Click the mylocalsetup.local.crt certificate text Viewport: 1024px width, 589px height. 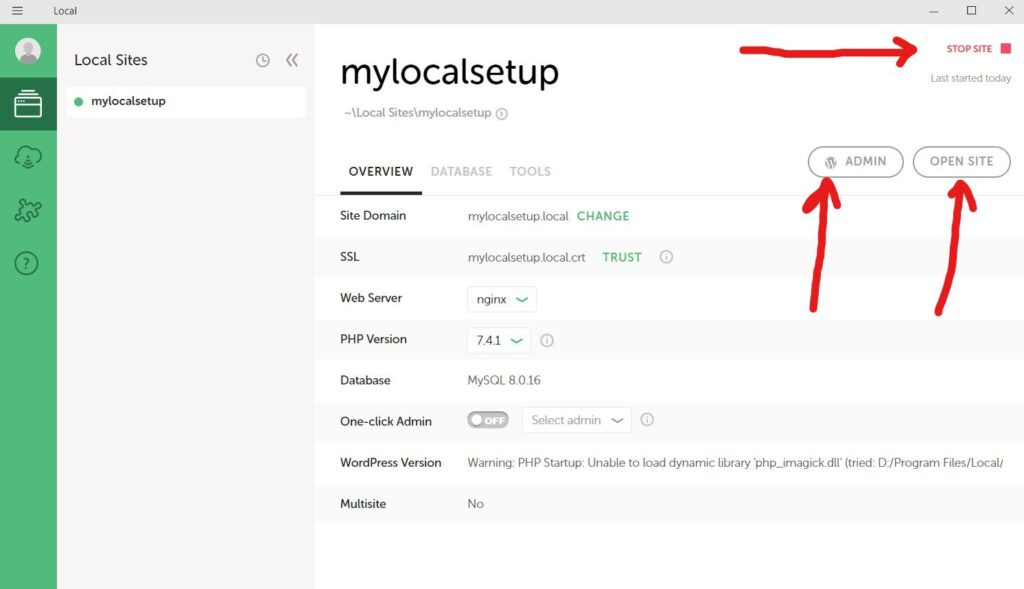pyautogui.click(x=526, y=257)
